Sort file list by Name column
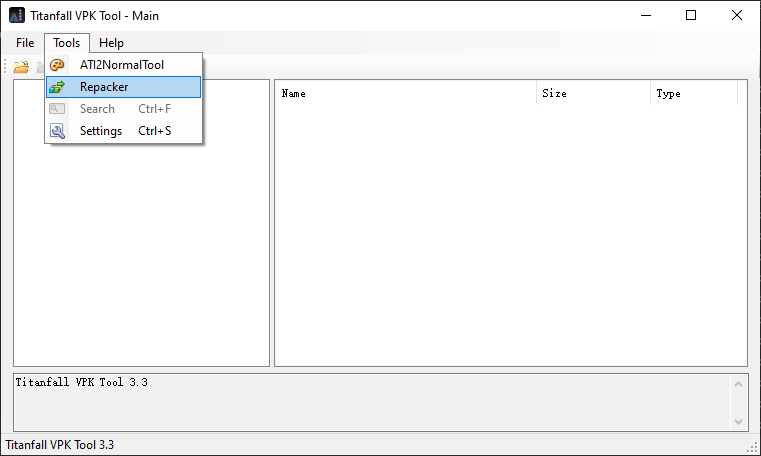761x456 pixels. pos(406,93)
